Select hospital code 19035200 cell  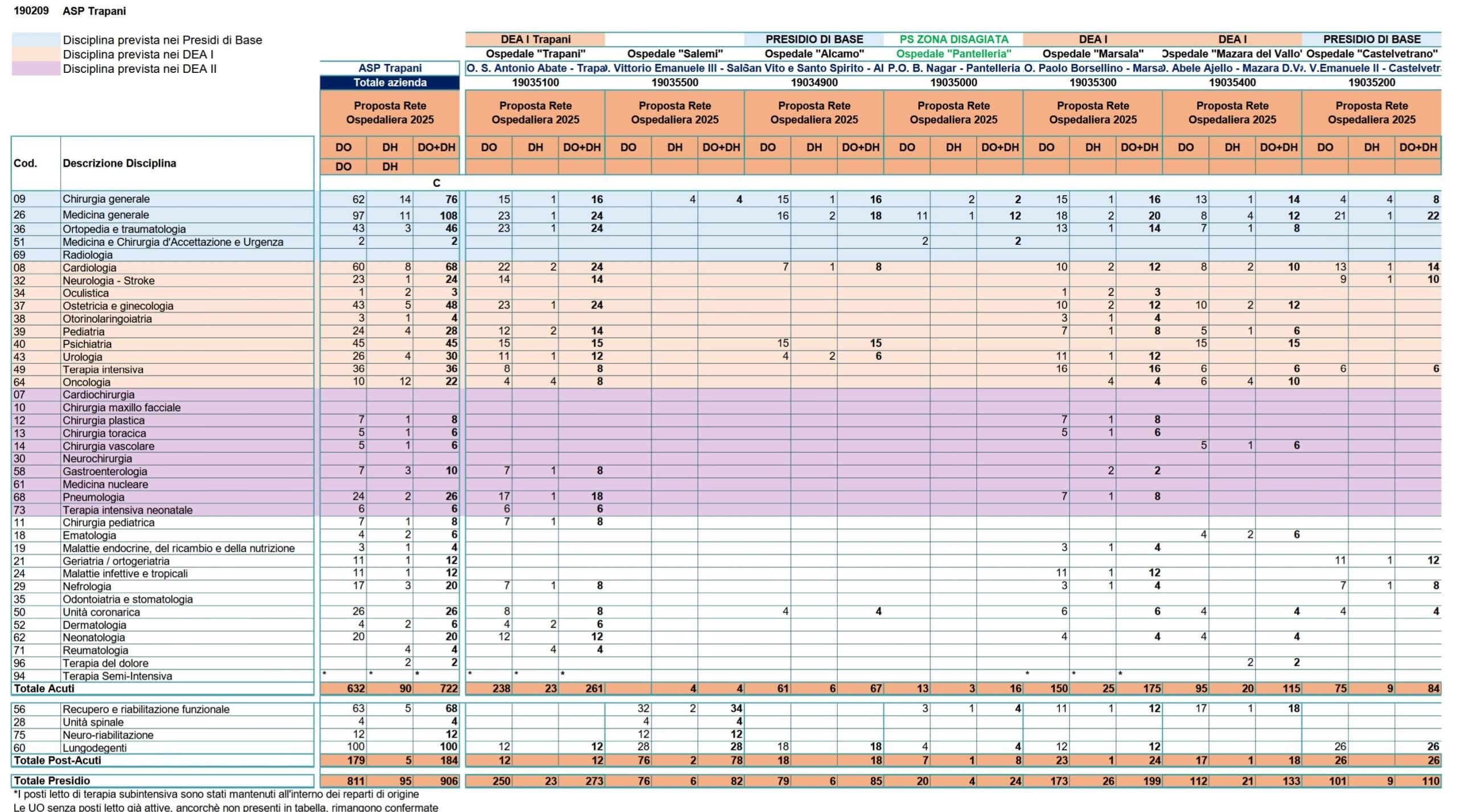point(1371,83)
